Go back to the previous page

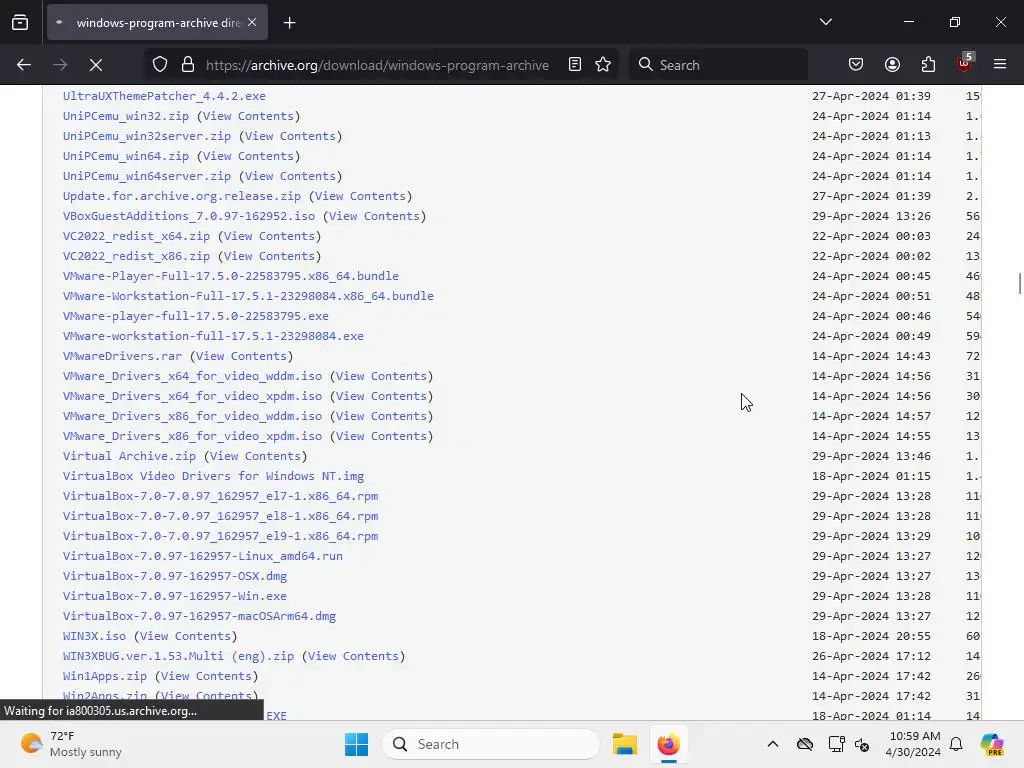[x=24, y=65]
